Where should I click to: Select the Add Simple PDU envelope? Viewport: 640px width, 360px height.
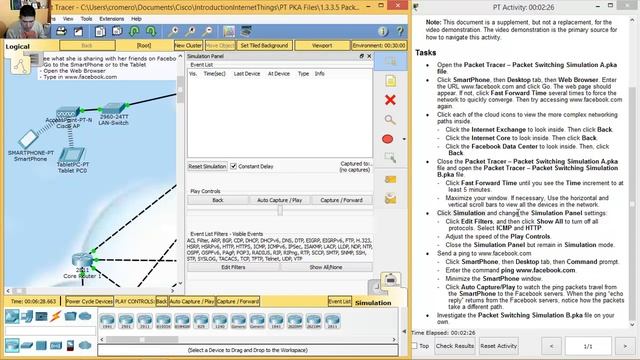tap(390, 179)
